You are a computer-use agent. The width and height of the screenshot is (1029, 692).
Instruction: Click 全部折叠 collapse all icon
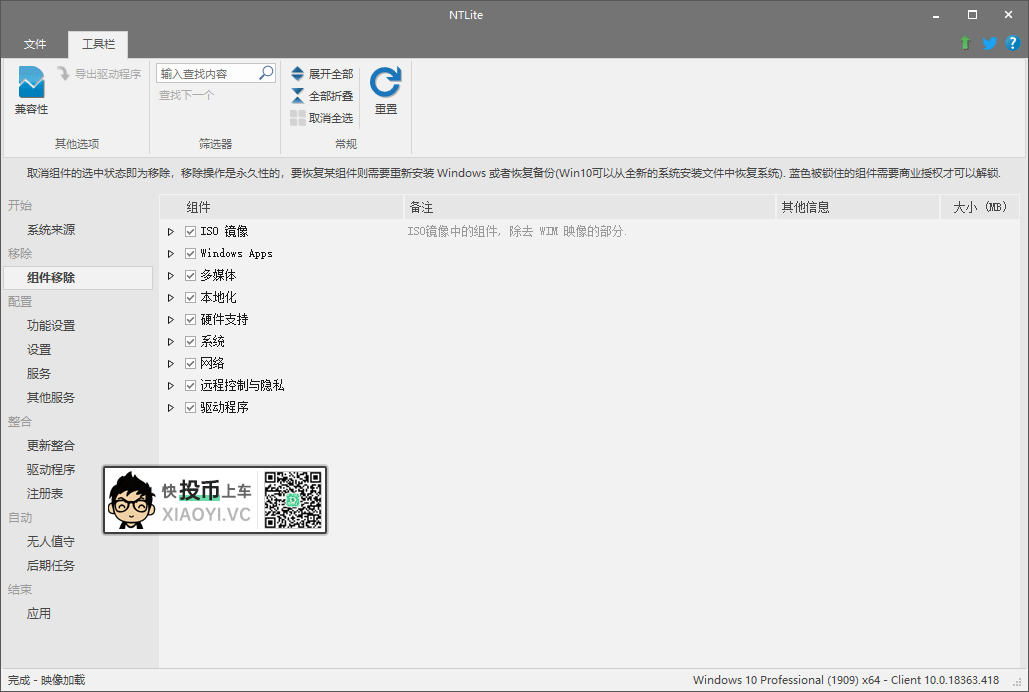pos(298,96)
